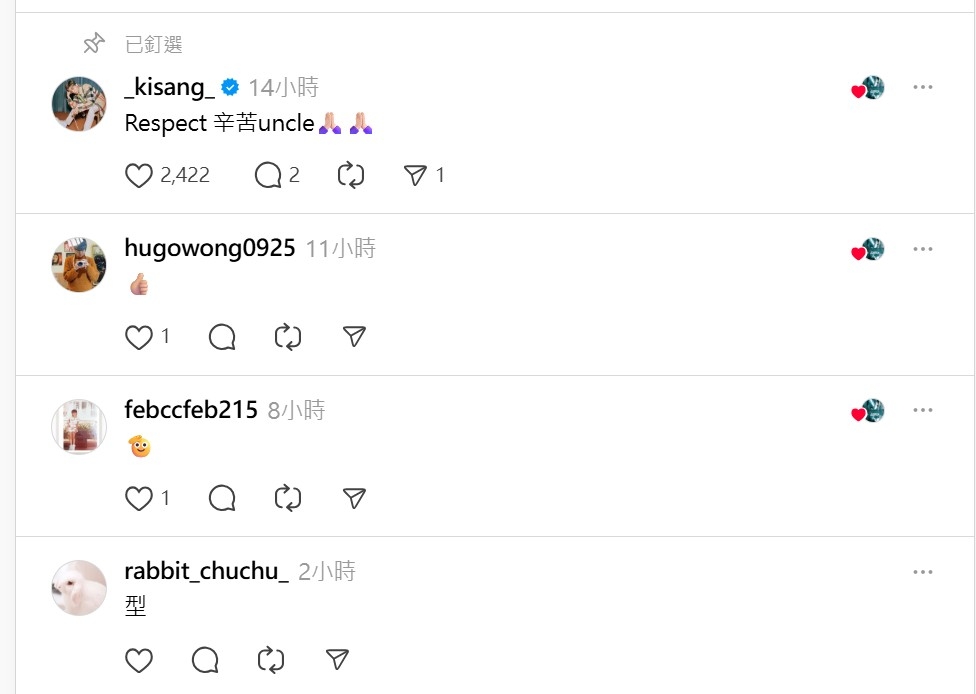
Task: Repost hugowong0925's comment
Action: (288, 338)
